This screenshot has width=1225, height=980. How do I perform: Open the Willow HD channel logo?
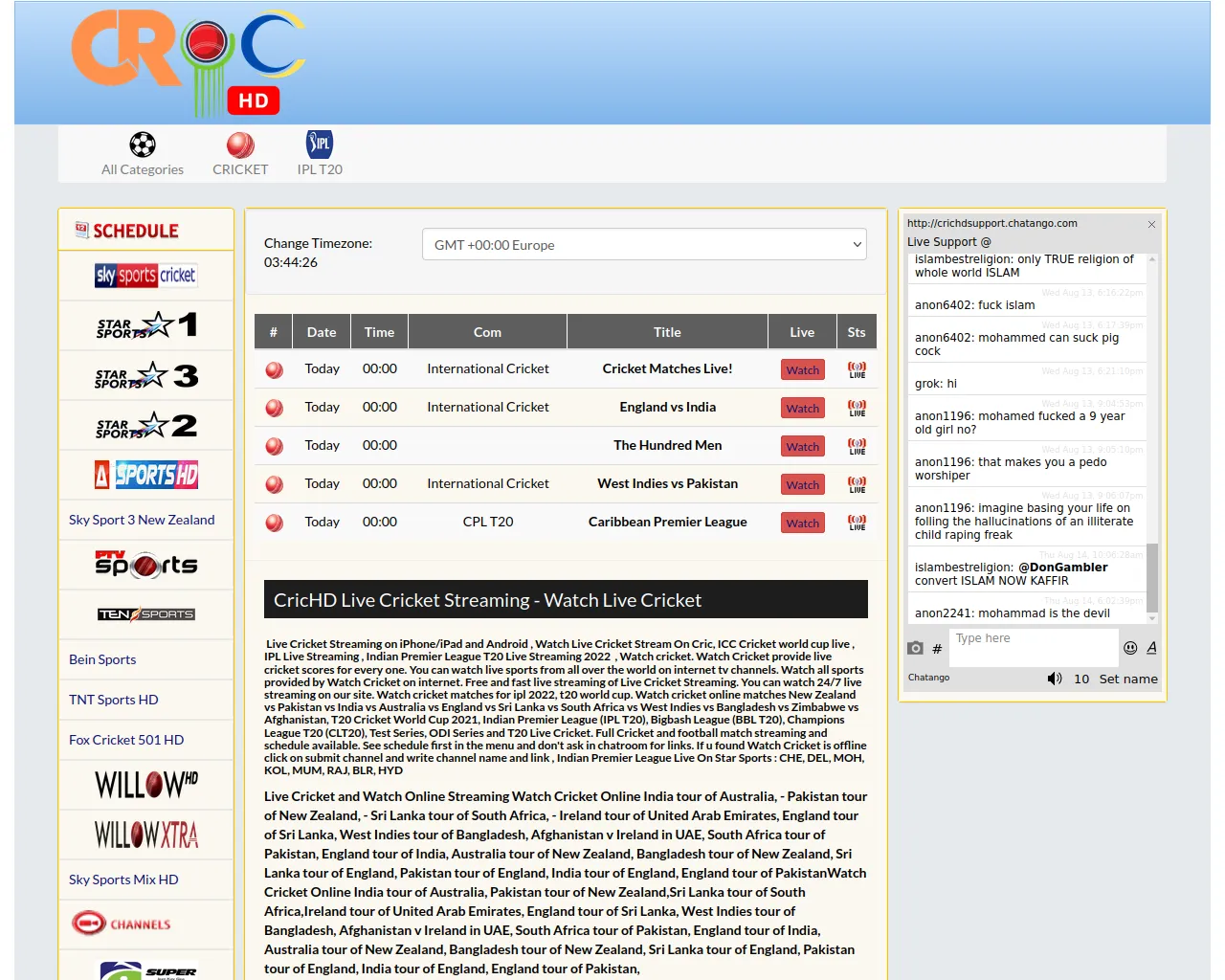[145, 785]
